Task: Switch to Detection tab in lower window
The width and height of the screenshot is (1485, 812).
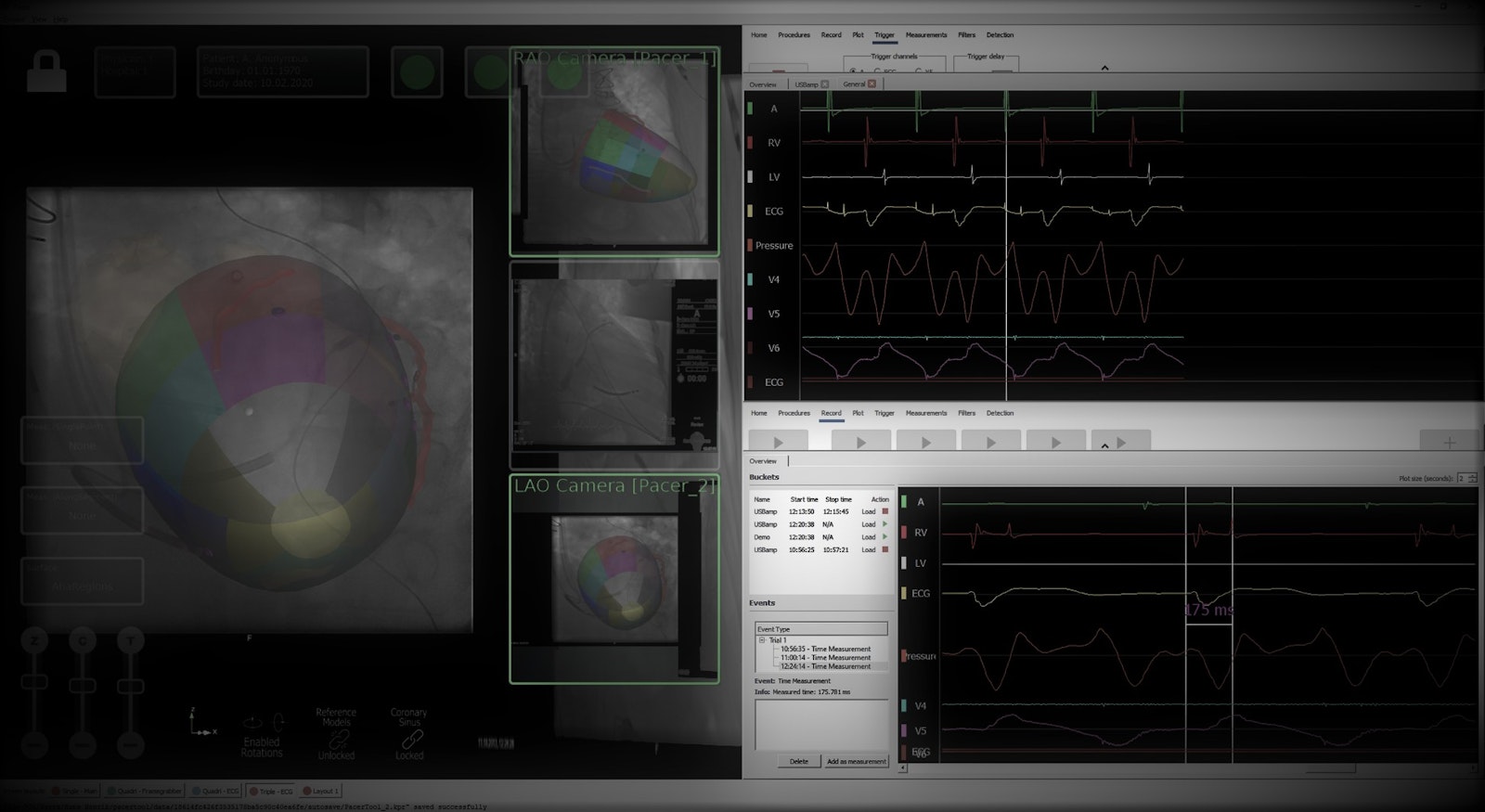Action: (1000, 413)
